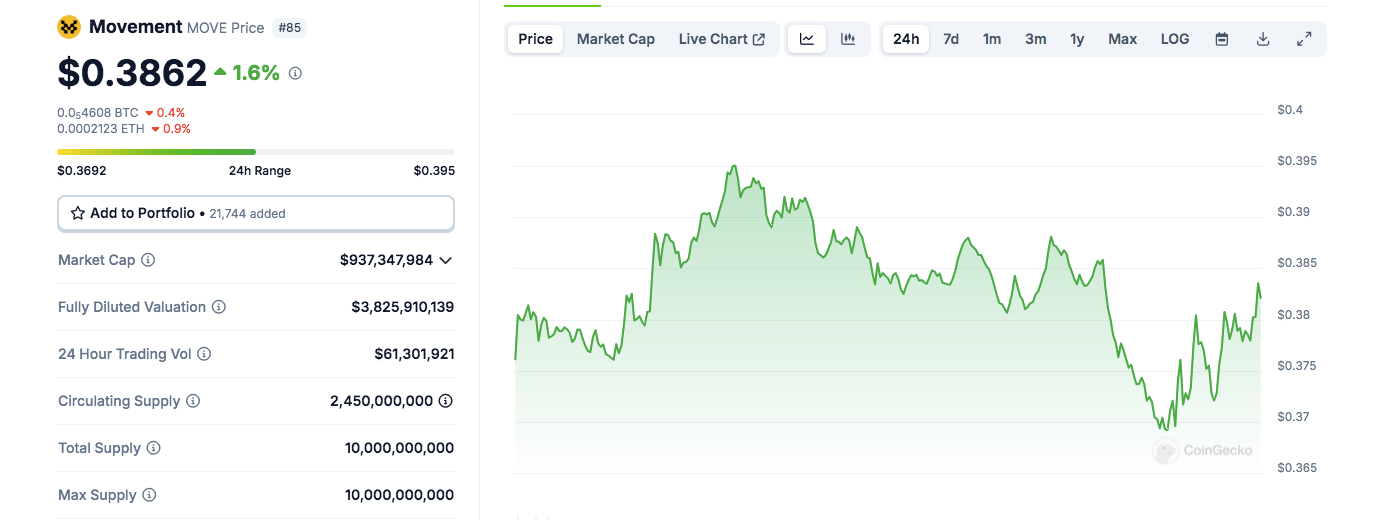Open the Live Chart external link
Viewport: 1374px width, 520px height.
click(x=722, y=39)
